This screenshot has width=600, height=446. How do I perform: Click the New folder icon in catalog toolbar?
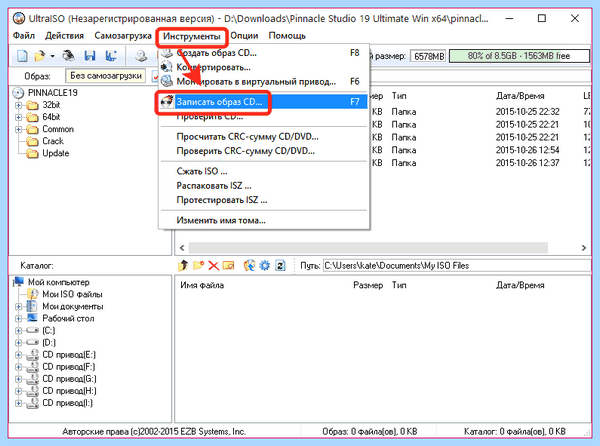[198, 265]
